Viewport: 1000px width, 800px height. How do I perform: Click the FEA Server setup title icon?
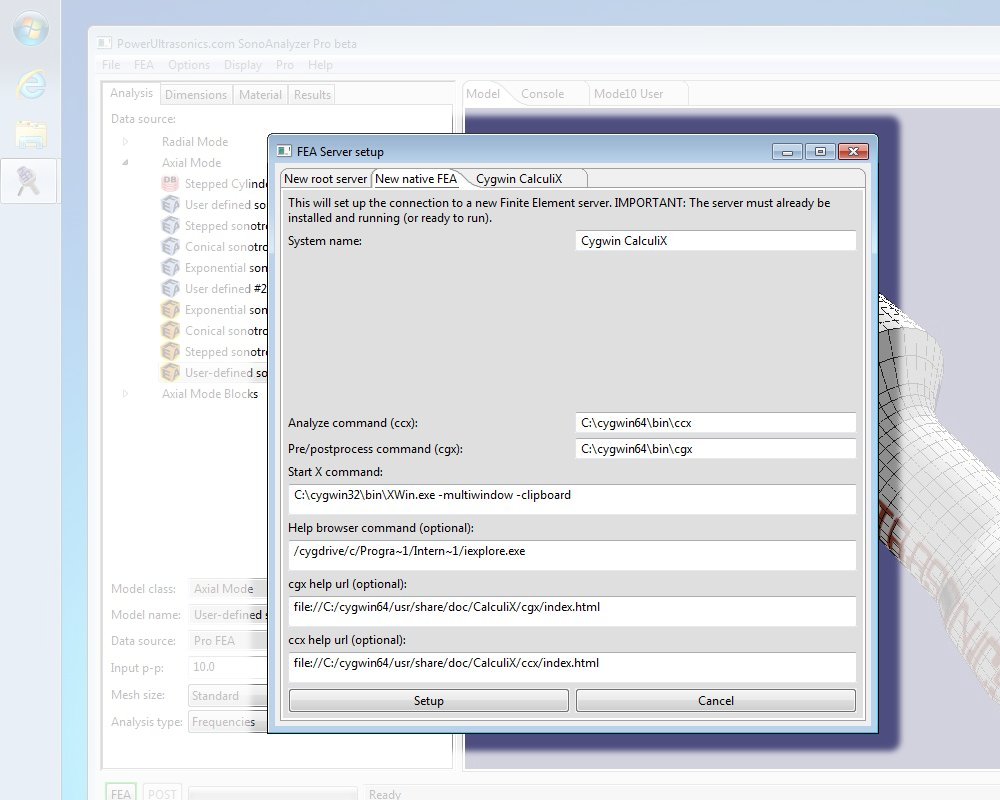tap(284, 151)
